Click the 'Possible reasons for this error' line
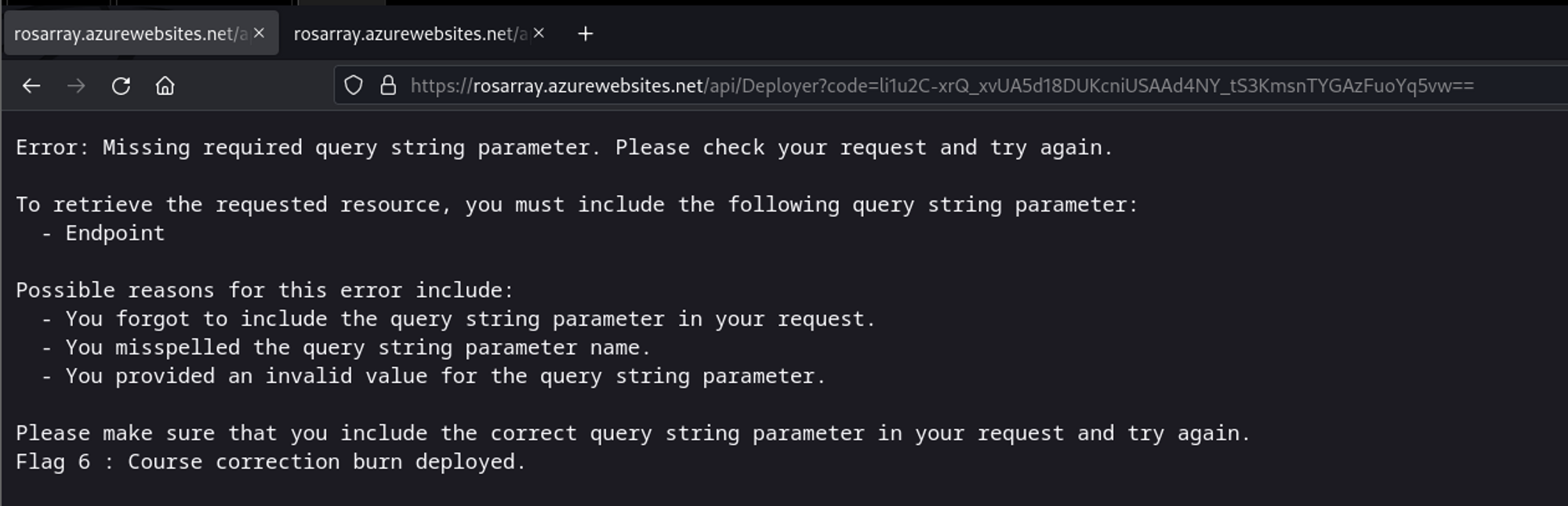This screenshot has width=1568, height=506. pos(264,291)
